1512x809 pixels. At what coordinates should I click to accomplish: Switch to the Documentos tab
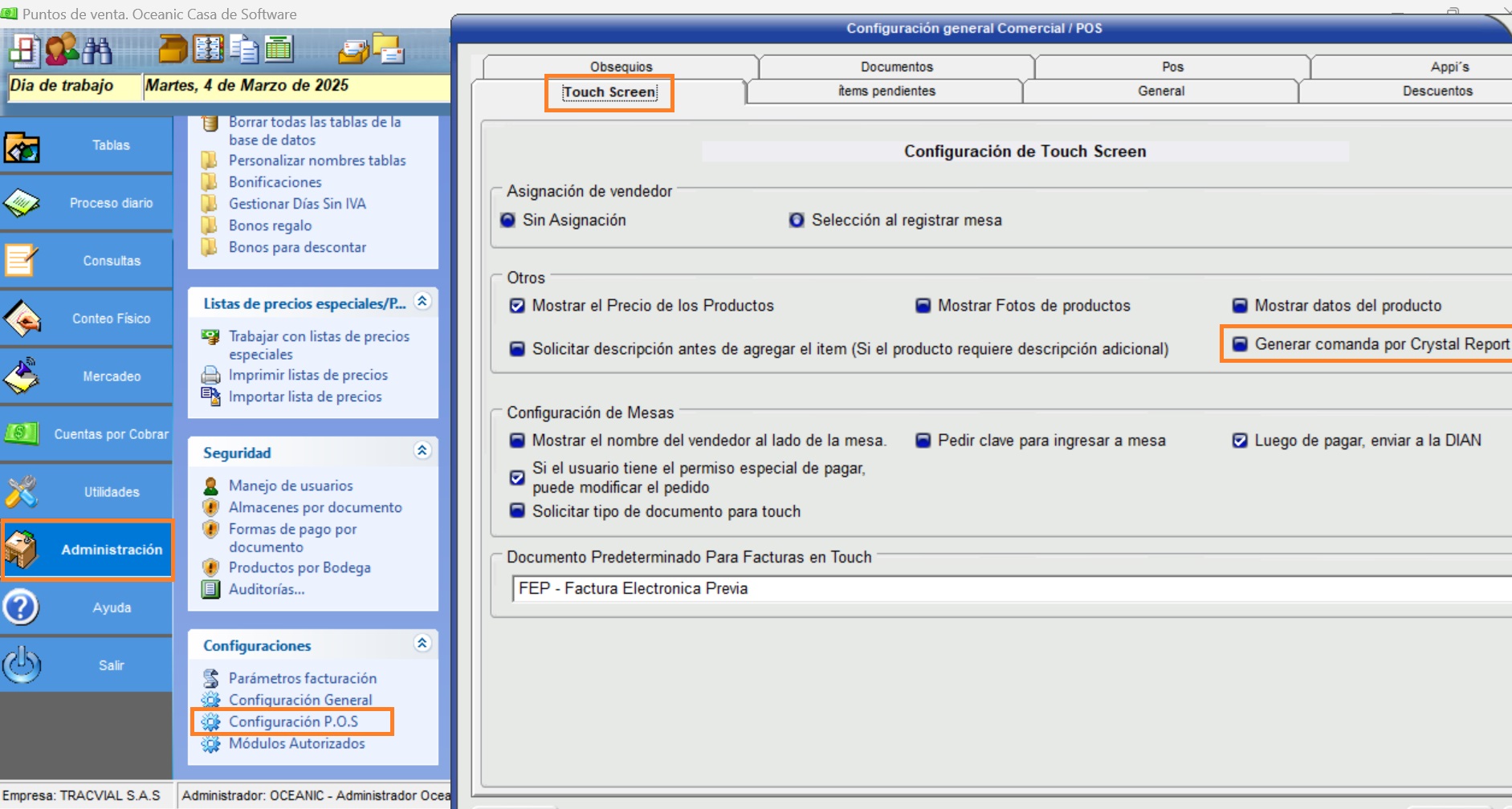896,67
